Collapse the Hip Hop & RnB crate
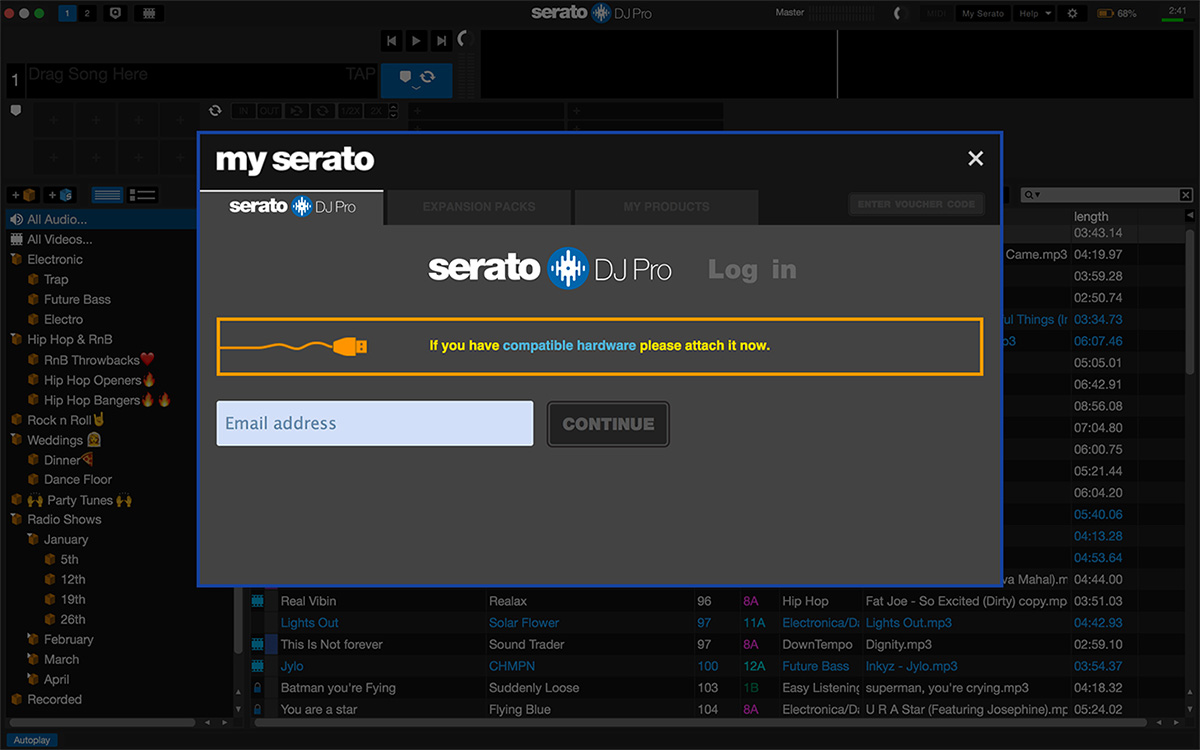The image size is (1200, 750). tap(16, 339)
